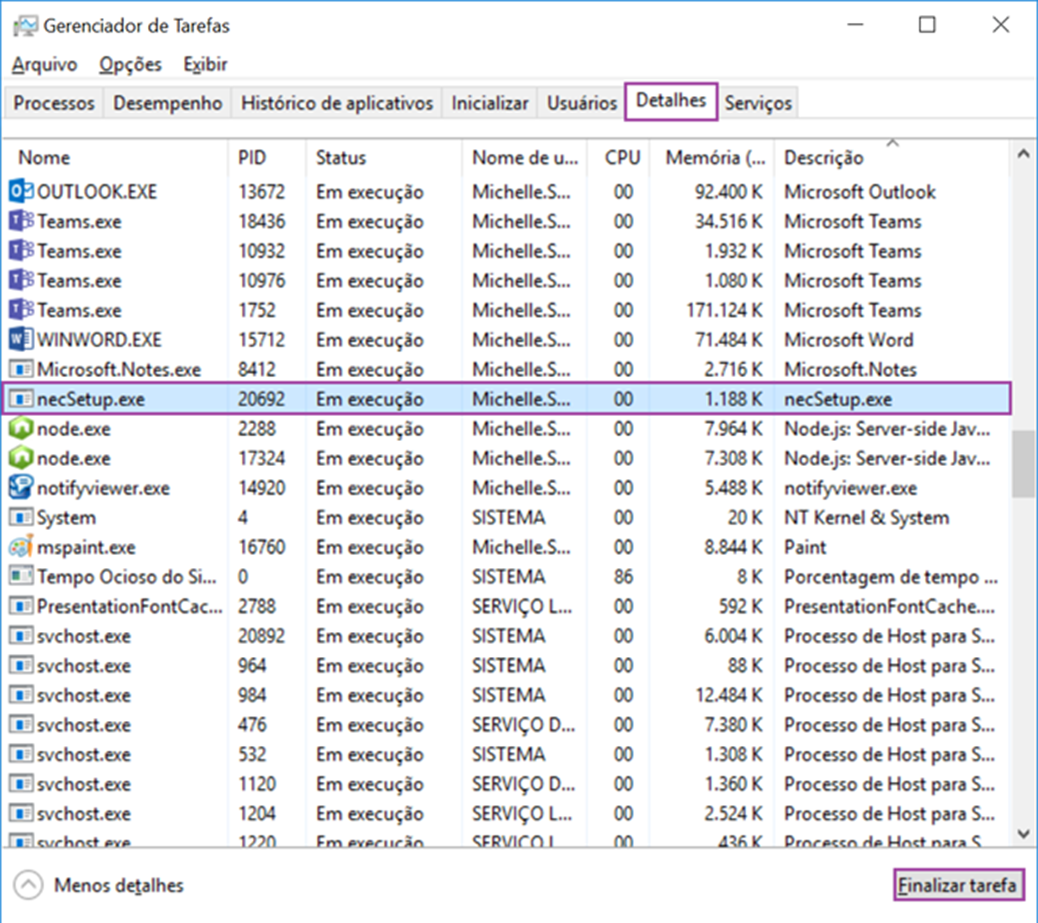The image size is (1038, 923).
Task: Switch to the Processos tab
Action: coord(54,103)
